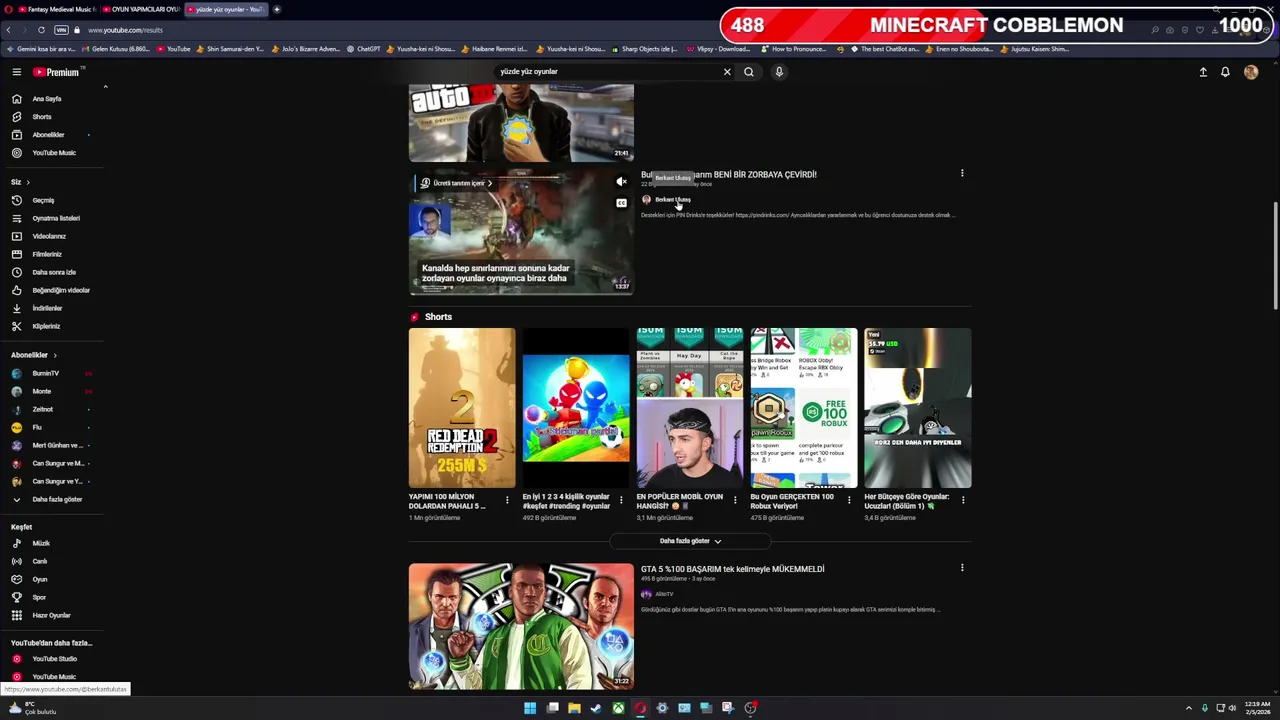The height and width of the screenshot is (720, 1280).
Task: Open Beğendiğim videolar list
Action: pos(61,290)
